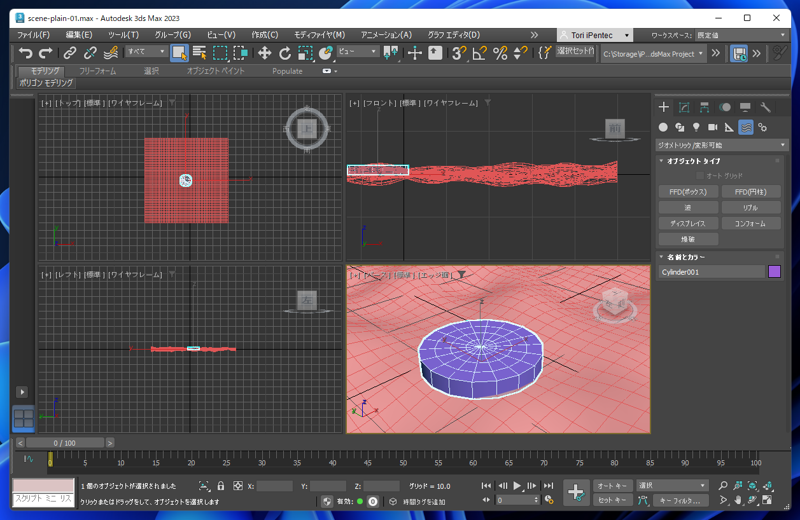Image resolution: width=800 pixels, height=520 pixels.
Task: Select the Cameras category icon
Action: click(713, 127)
